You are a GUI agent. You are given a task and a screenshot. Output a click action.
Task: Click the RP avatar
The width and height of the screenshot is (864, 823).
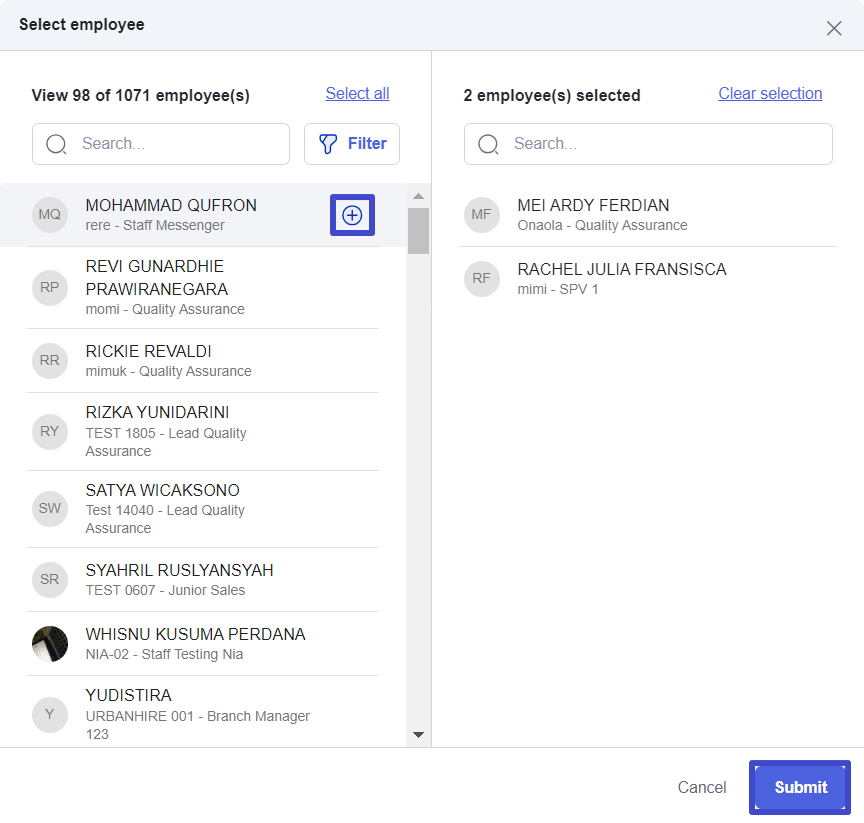coord(50,288)
